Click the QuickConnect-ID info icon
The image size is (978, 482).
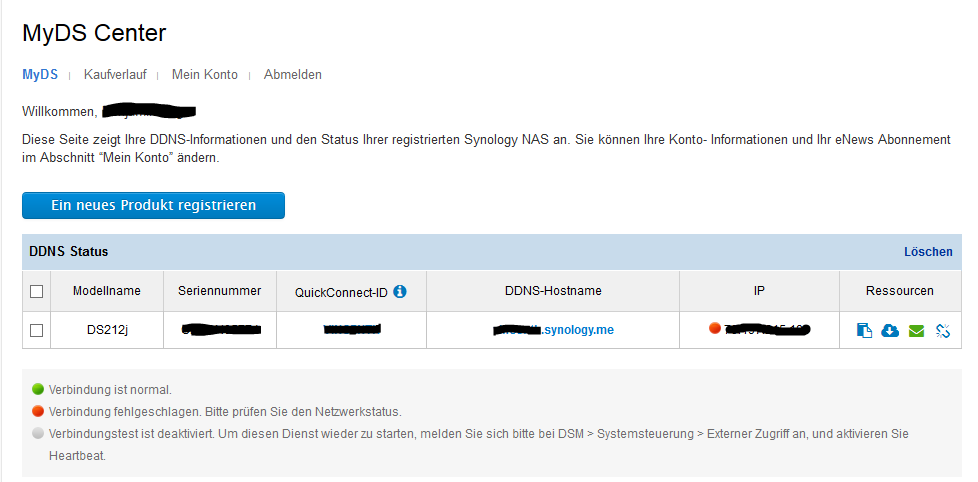coord(400,291)
